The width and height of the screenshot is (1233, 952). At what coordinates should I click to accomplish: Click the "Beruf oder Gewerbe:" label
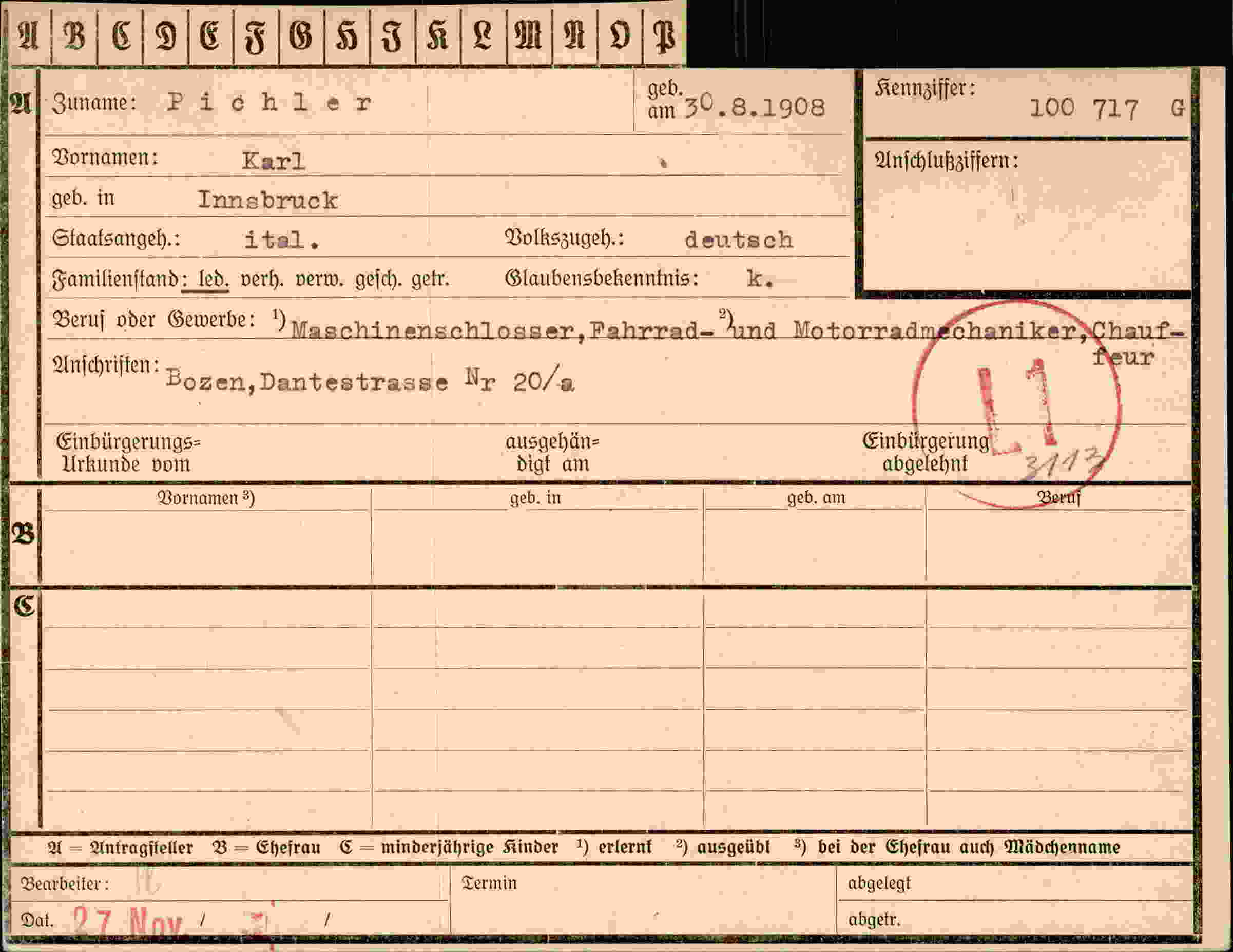click(x=153, y=320)
